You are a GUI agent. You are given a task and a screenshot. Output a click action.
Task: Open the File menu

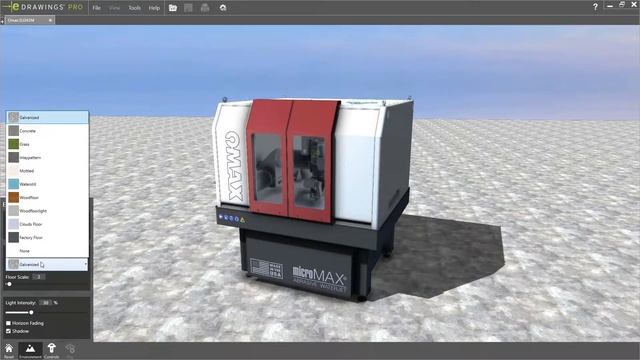pyautogui.click(x=96, y=8)
